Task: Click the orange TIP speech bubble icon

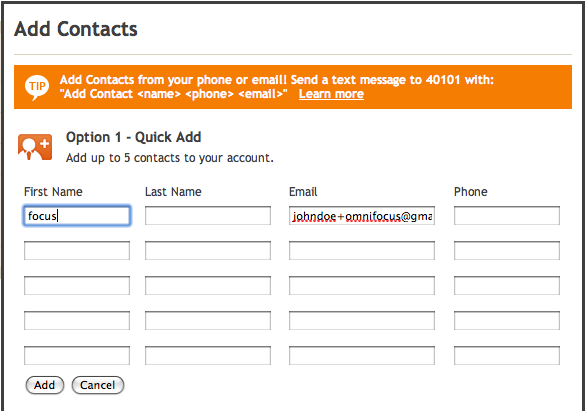Action: (37, 87)
